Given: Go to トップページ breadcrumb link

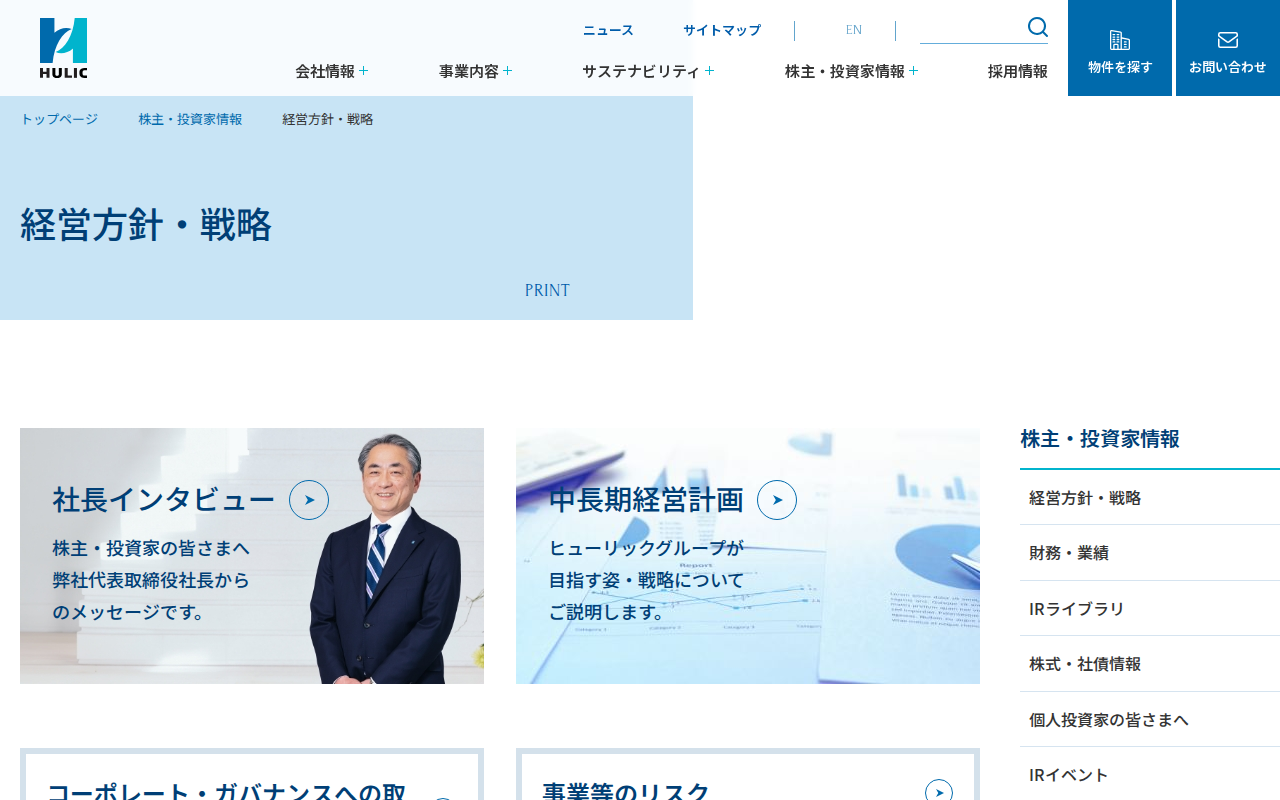Looking at the screenshot, I should [59, 119].
